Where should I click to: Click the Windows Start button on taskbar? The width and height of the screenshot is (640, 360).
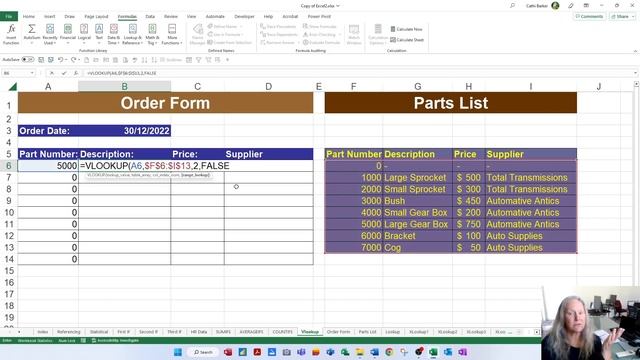tap(178, 352)
